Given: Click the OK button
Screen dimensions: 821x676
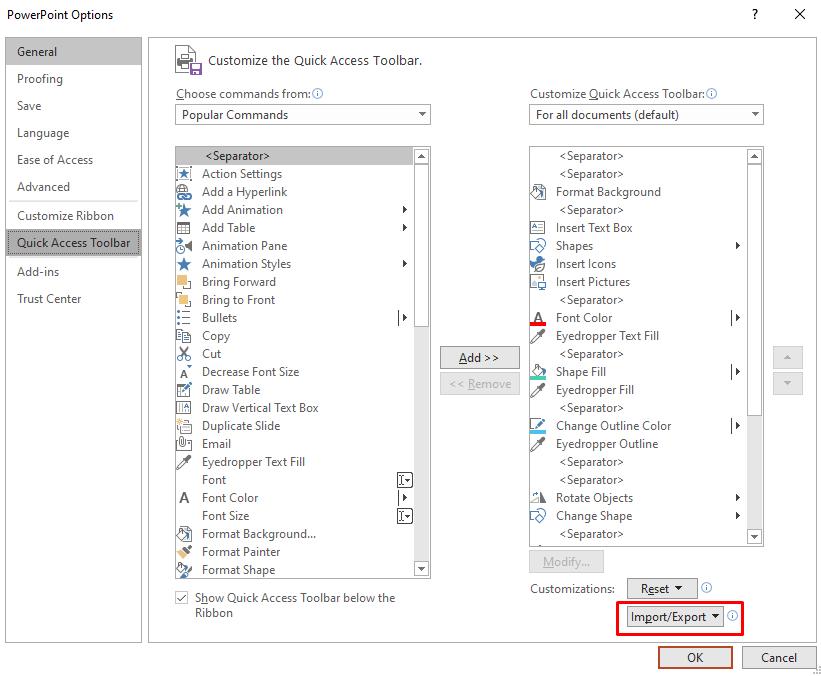Looking at the screenshot, I should 695,658.
